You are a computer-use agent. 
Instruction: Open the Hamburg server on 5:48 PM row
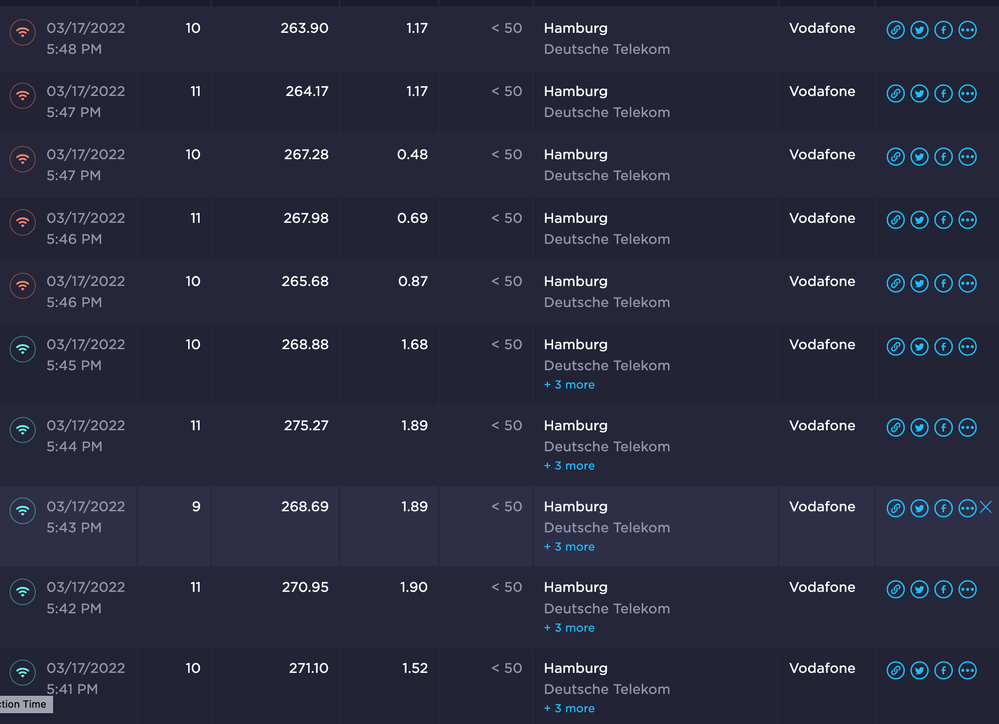pos(575,28)
